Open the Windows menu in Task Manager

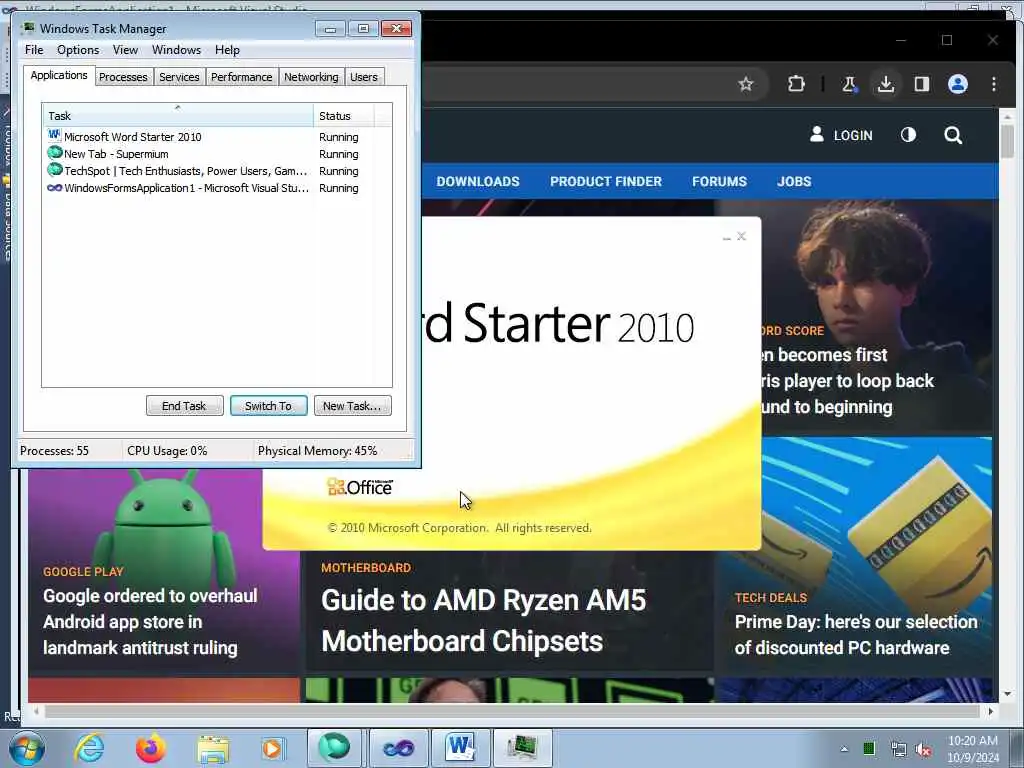(176, 50)
